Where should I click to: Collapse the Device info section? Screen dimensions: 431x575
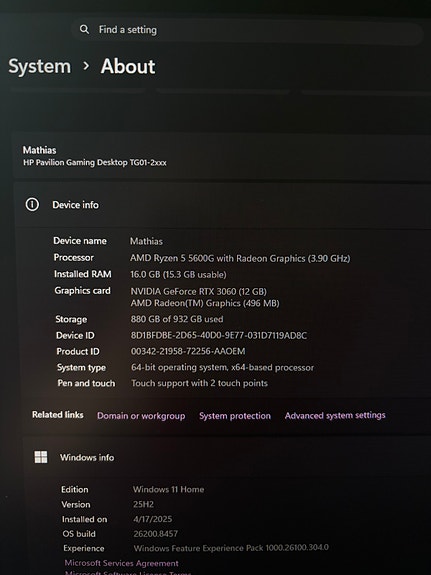pos(223,205)
